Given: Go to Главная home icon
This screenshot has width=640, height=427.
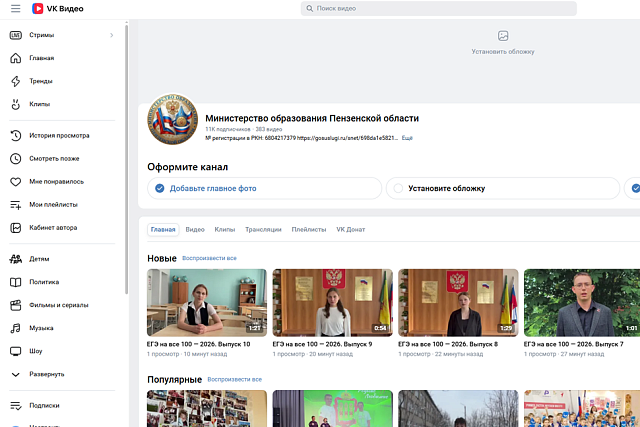Looking at the screenshot, I should pos(16,58).
